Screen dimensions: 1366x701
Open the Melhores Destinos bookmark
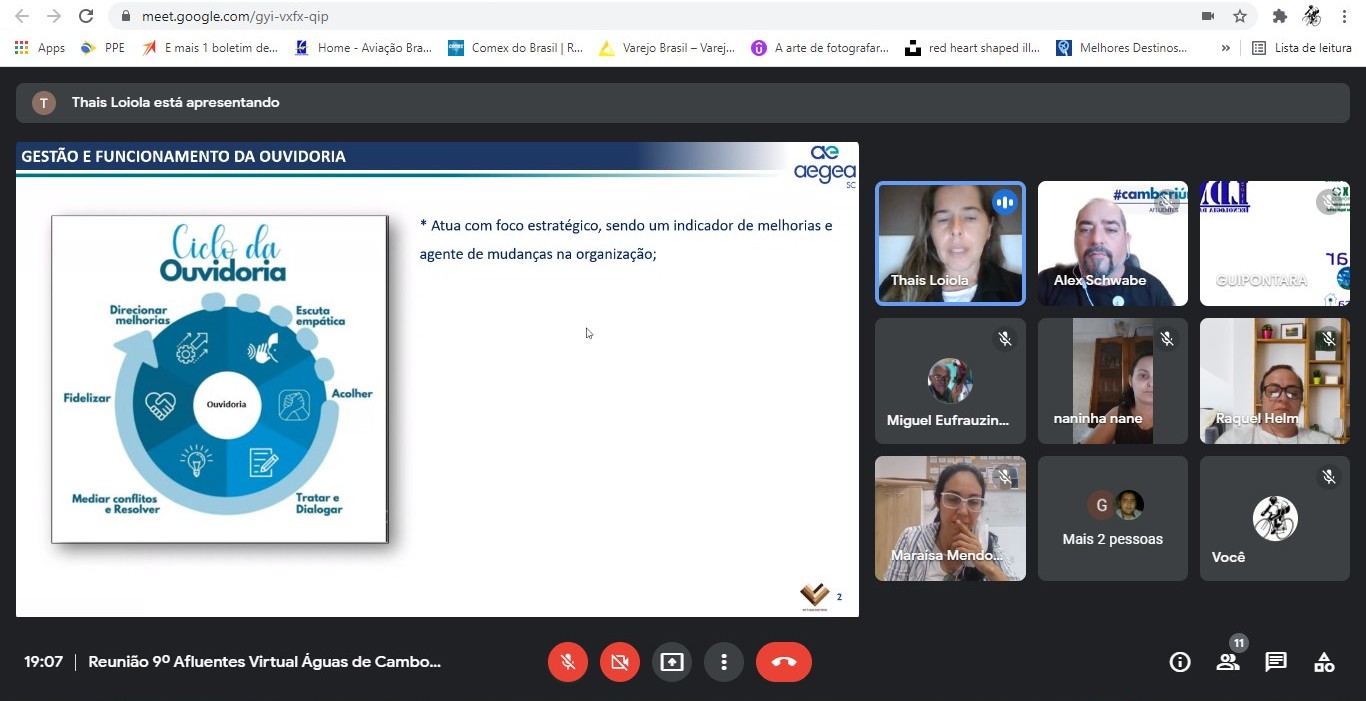click(x=1122, y=47)
